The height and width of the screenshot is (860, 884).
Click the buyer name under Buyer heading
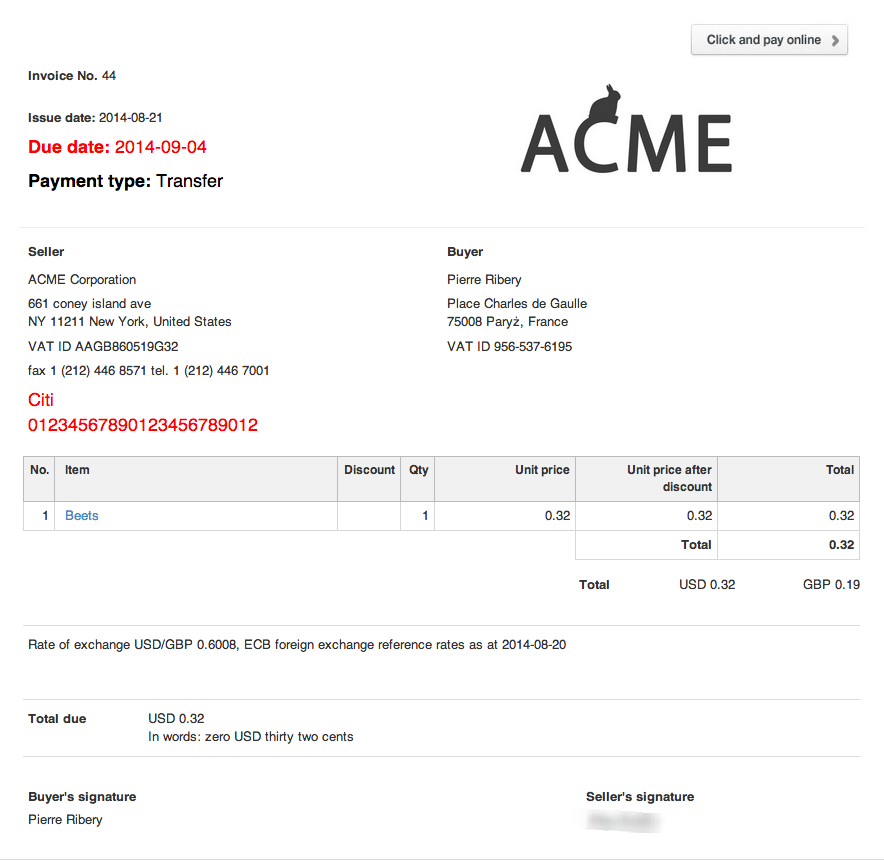click(484, 280)
